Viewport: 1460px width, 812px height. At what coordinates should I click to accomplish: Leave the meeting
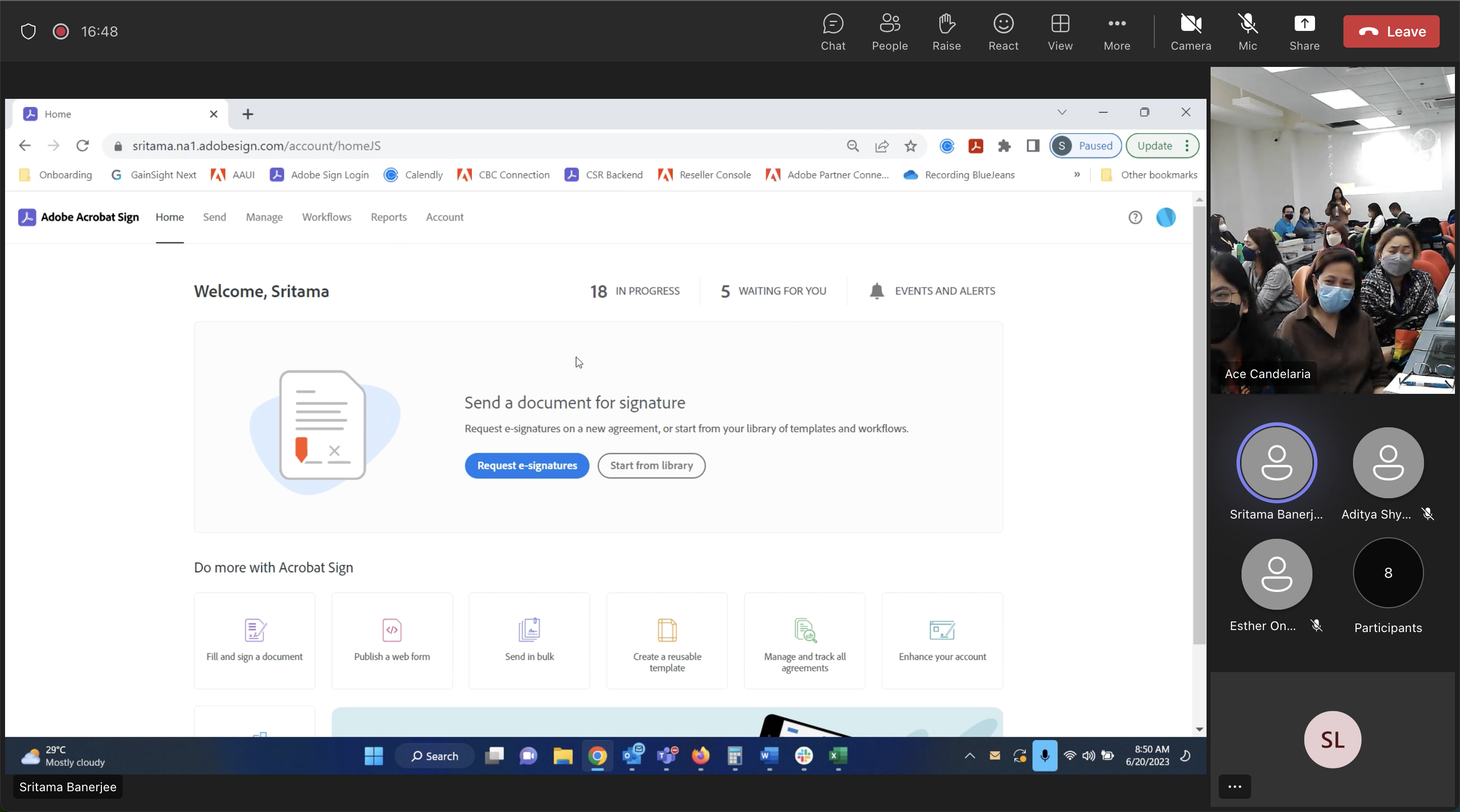pyautogui.click(x=1391, y=31)
